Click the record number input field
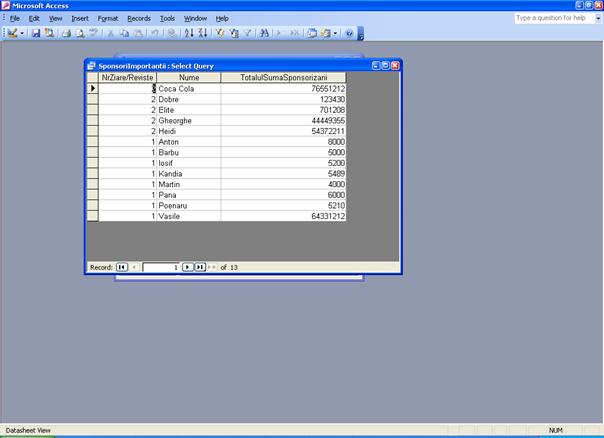The width and height of the screenshot is (604, 438). pyautogui.click(x=160, y=267)
